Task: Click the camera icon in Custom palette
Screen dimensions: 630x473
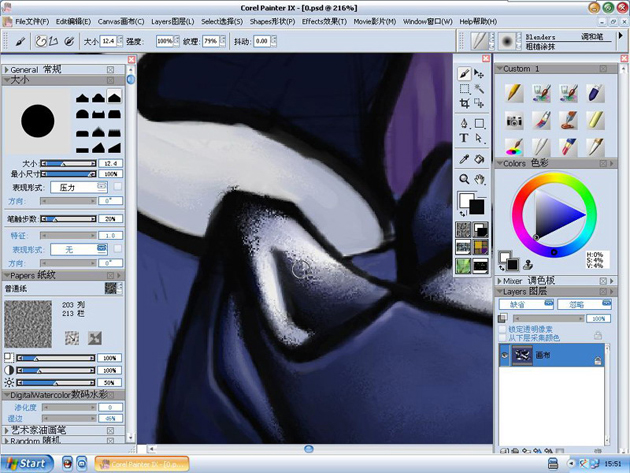Action: pos(514,120)
